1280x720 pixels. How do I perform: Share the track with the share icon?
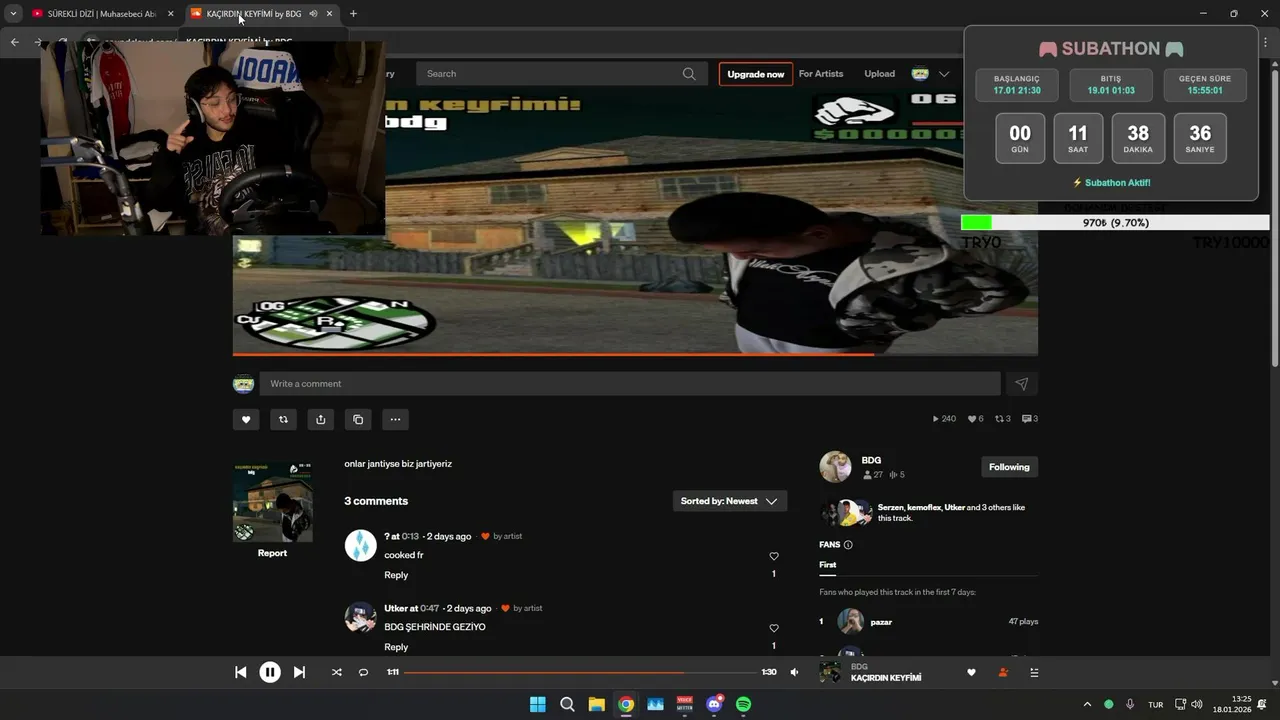coord(320,419)
